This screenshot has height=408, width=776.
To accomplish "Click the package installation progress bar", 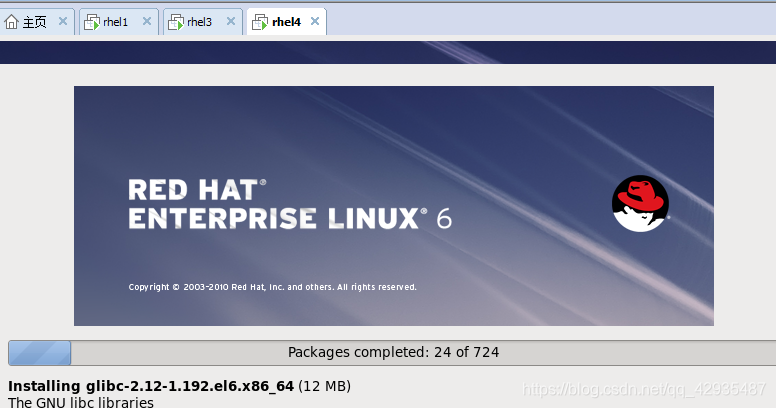I will click(x=392, y=353).
